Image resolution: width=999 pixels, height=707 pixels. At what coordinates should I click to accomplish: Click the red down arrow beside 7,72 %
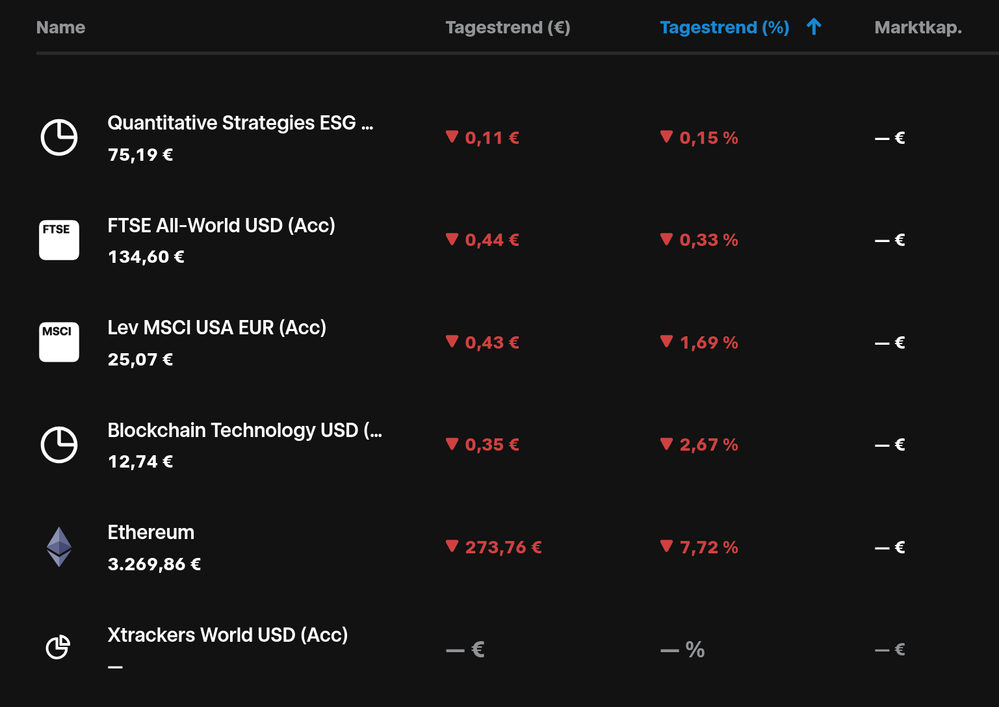(x=667, y=547)
